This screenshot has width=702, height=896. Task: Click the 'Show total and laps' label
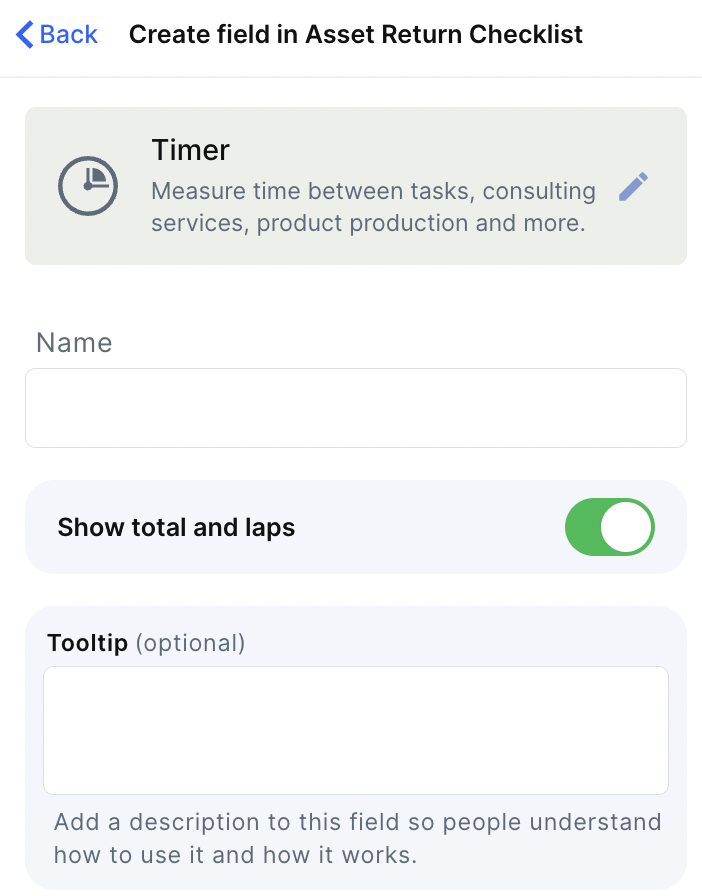(176, 527)
